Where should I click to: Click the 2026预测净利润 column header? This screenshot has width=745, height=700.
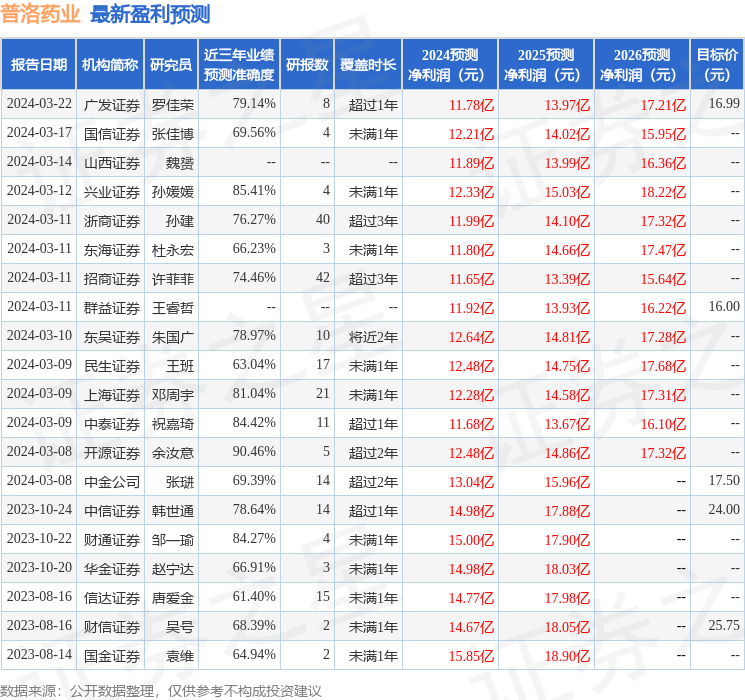pyautogui.click(x=642, y=65)
